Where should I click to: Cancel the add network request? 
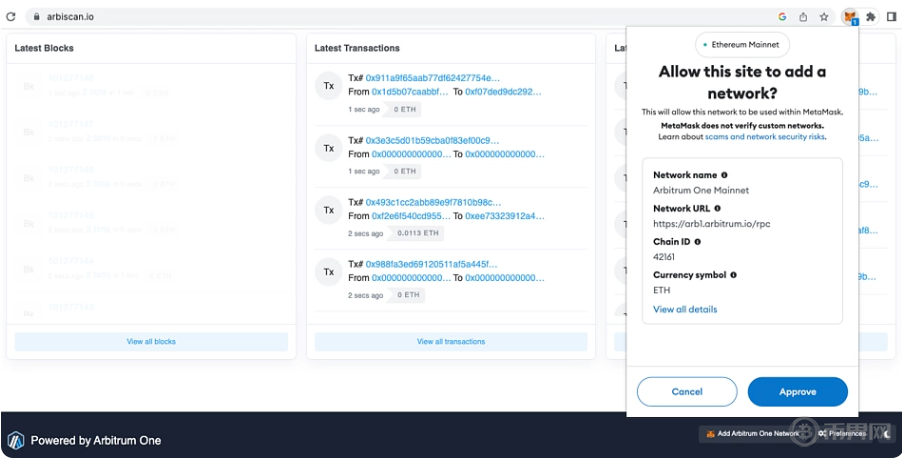687,392
